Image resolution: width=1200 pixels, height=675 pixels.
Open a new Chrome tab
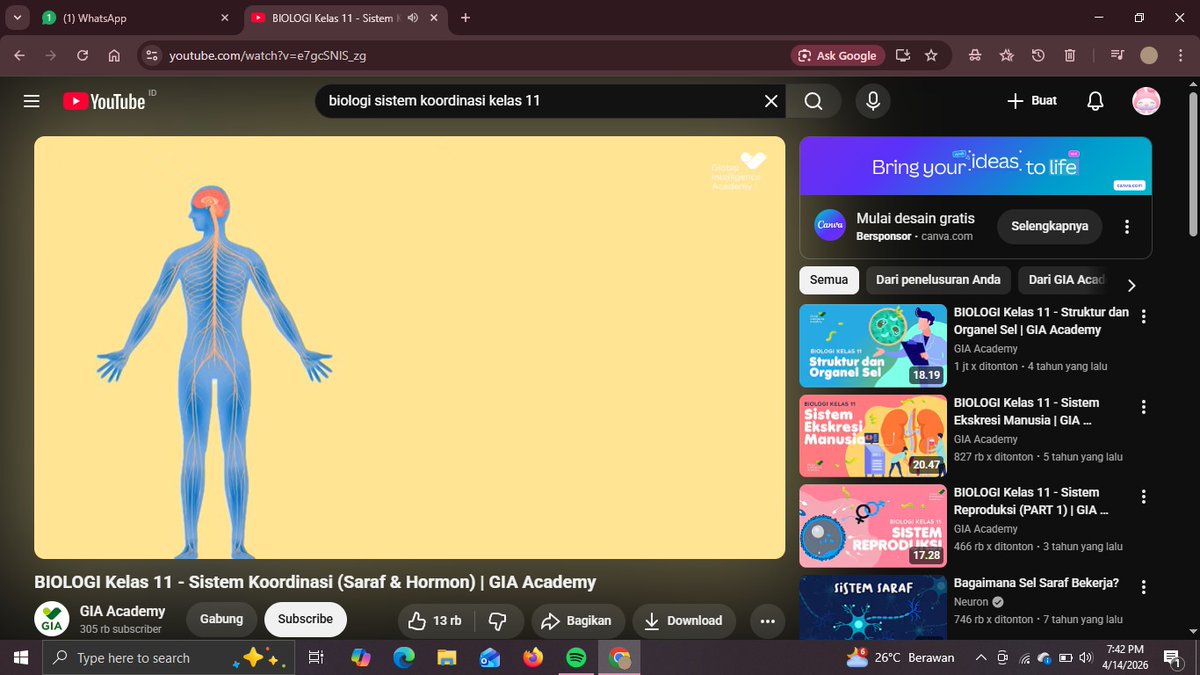pyautogui.click(x=465, y=18)
